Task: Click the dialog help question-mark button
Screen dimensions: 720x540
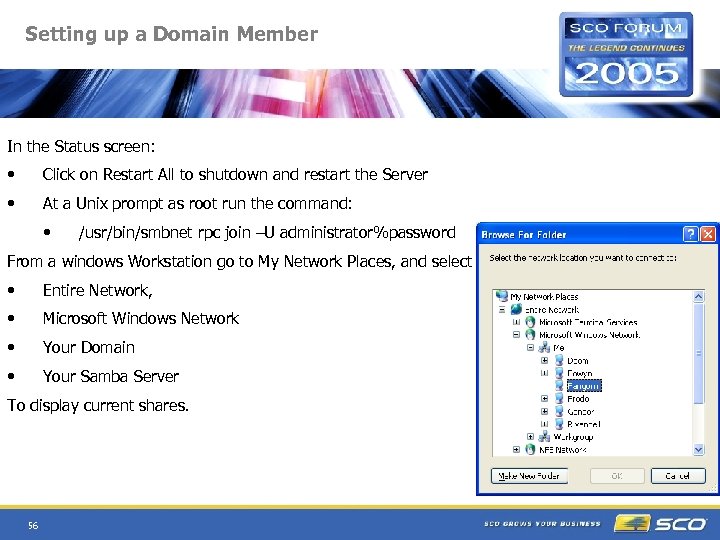Action: [691, 234]
